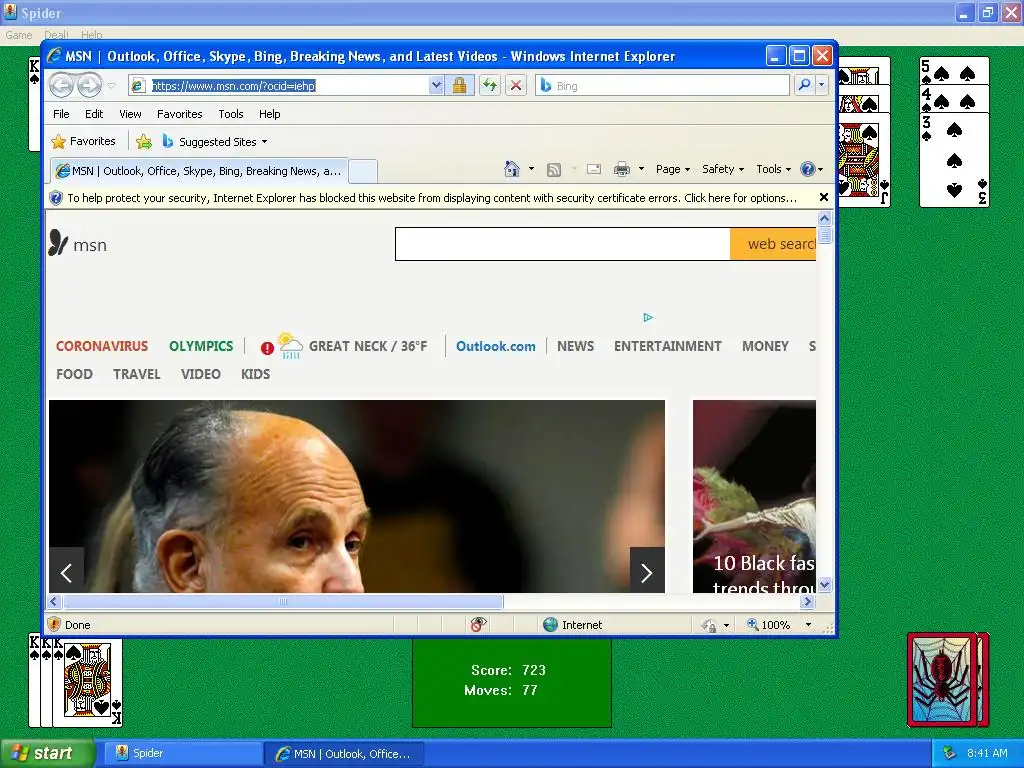
Task: Click the Spider score and moves box
Action: [511, 683]
